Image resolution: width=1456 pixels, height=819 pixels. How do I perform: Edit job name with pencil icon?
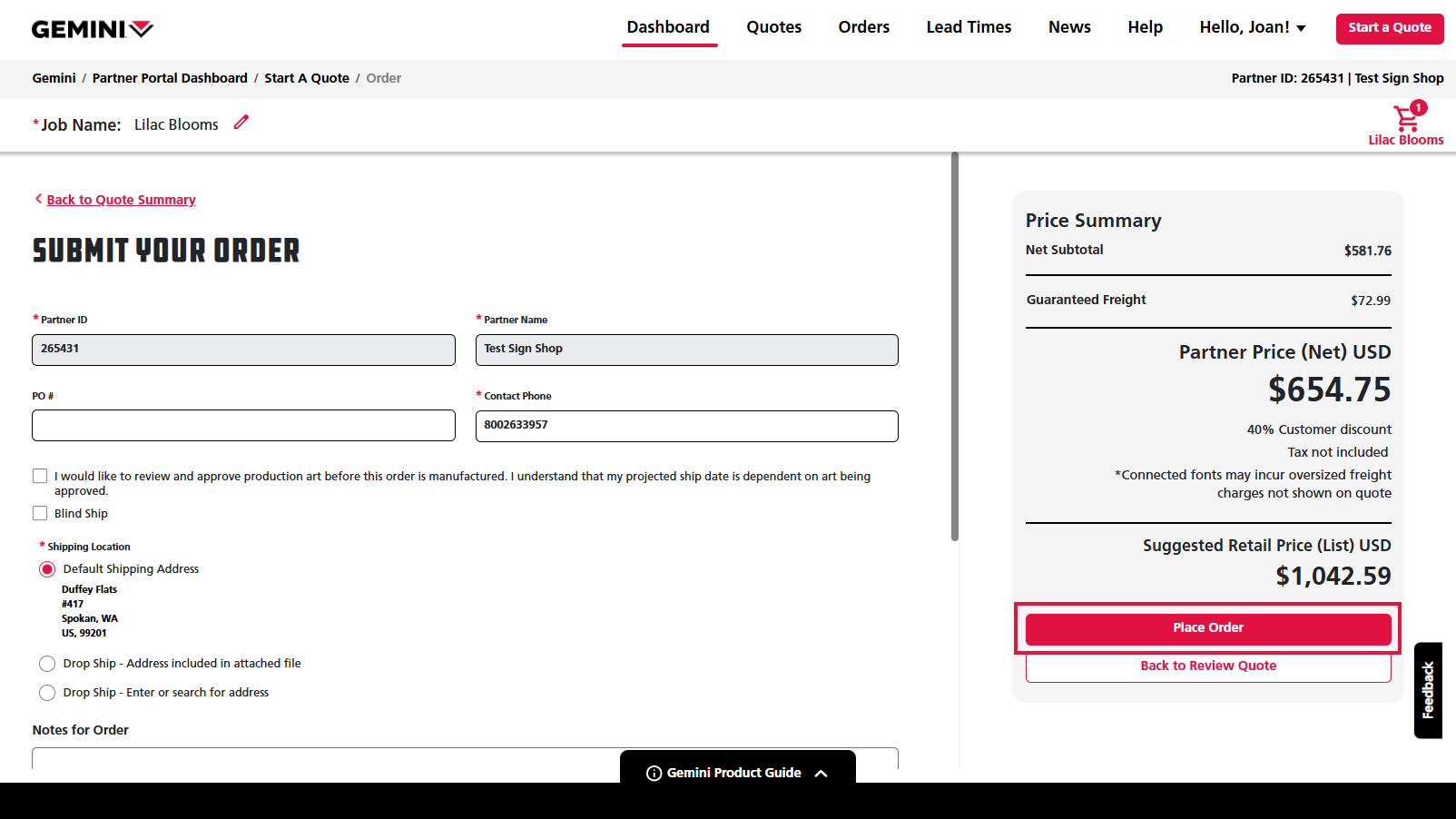pyautogui.click(x=241, y=123)
